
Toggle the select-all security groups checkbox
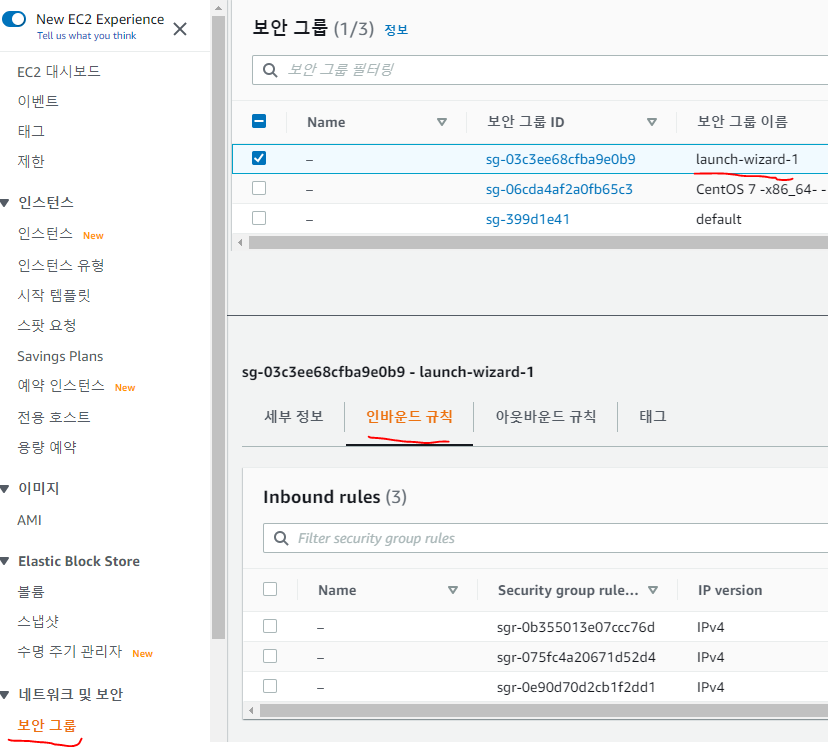tap(259, 121)
